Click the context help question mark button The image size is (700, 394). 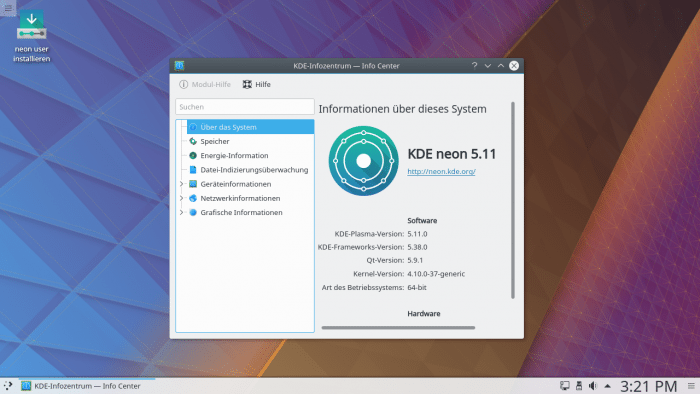pos(475,66)
